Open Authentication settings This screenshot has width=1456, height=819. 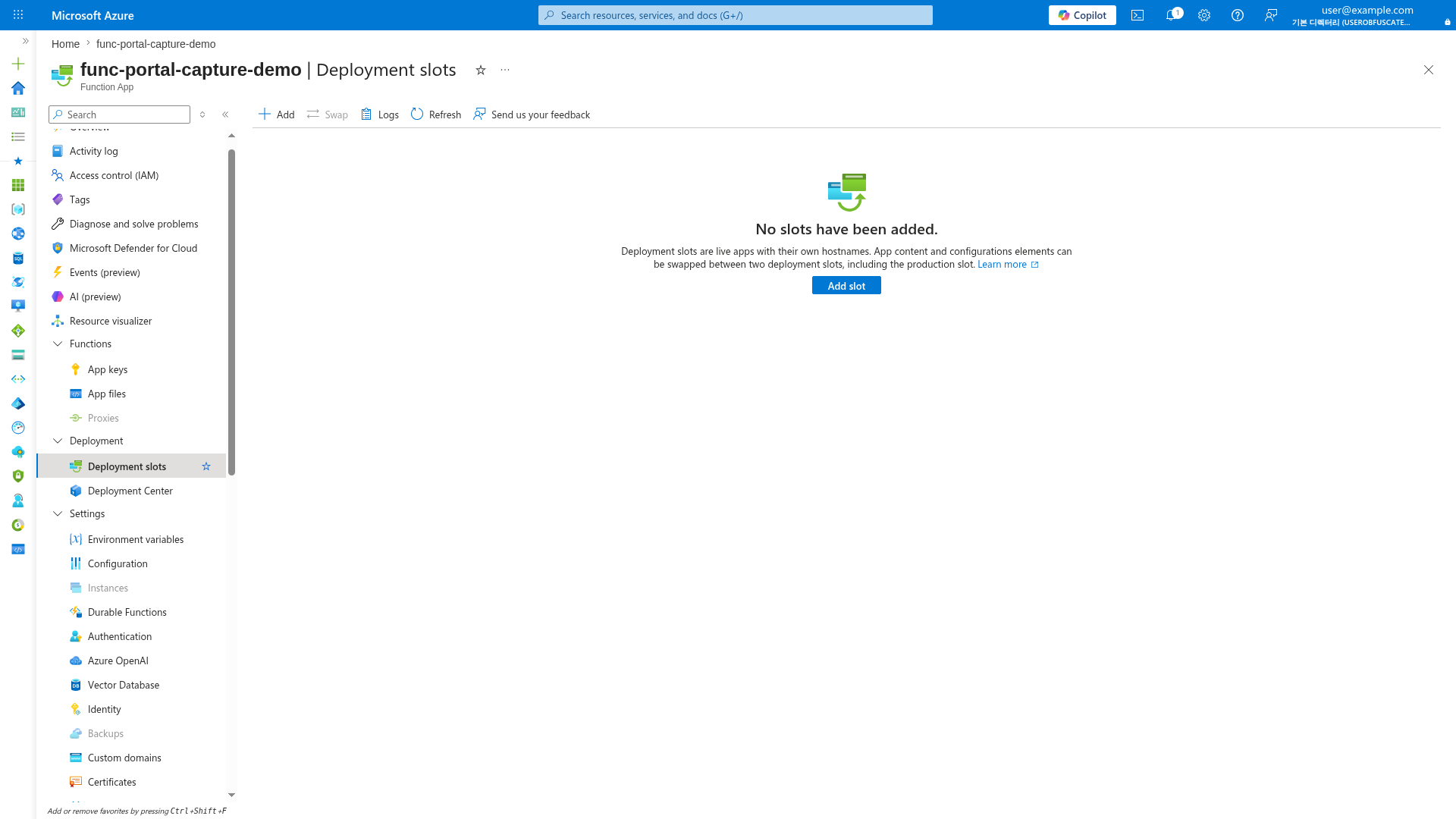pyautogui.click(x=131, y=636)
